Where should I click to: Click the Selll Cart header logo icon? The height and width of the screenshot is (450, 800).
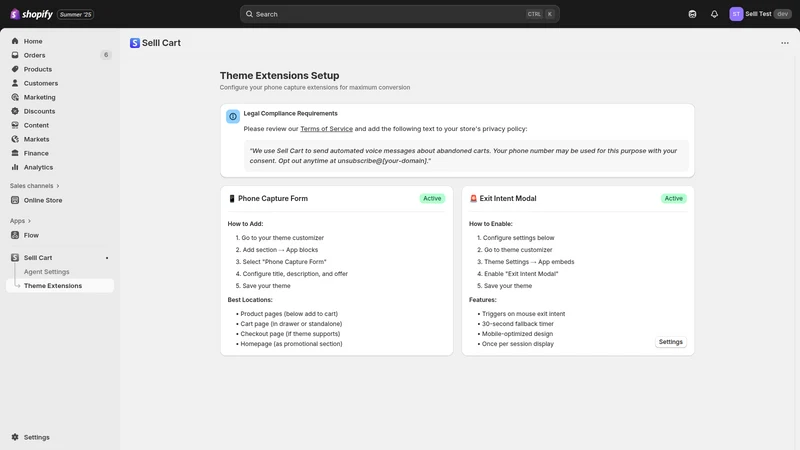(135, 43)
